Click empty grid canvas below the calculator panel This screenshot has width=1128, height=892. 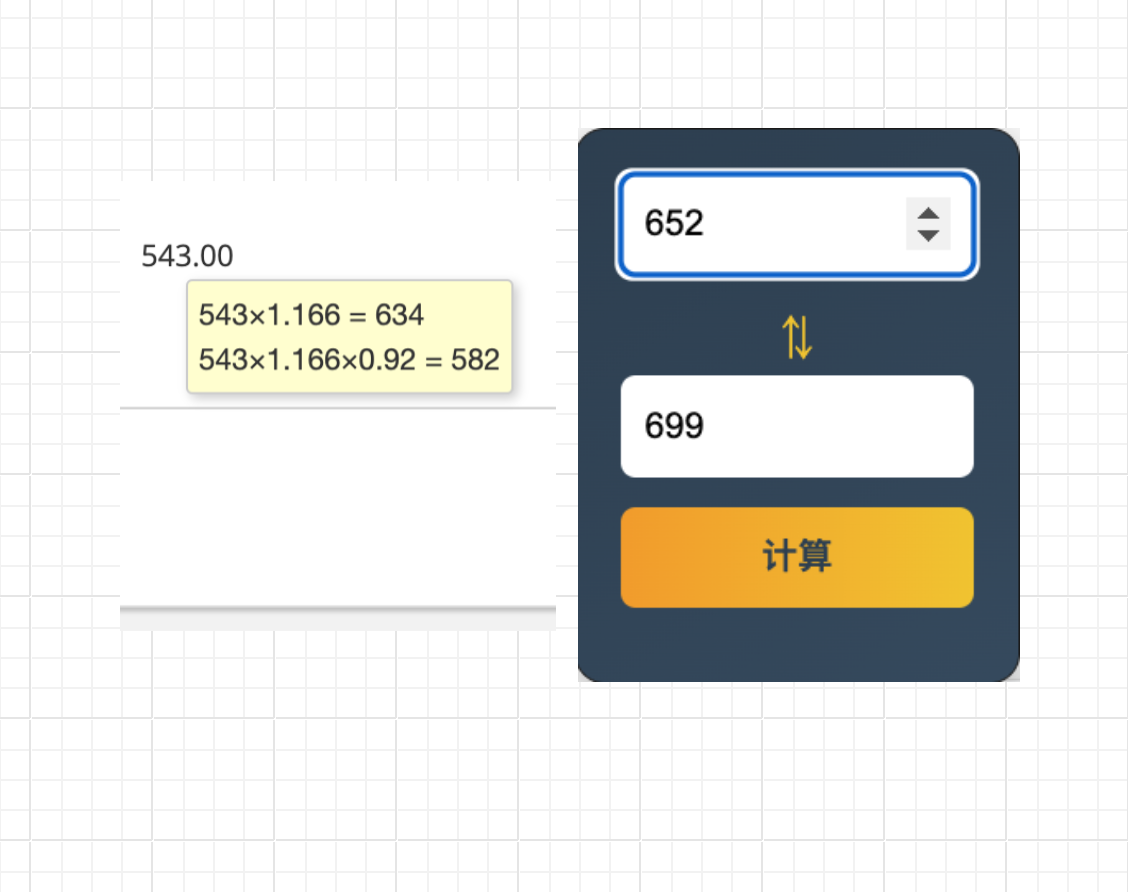coord(797,790)
